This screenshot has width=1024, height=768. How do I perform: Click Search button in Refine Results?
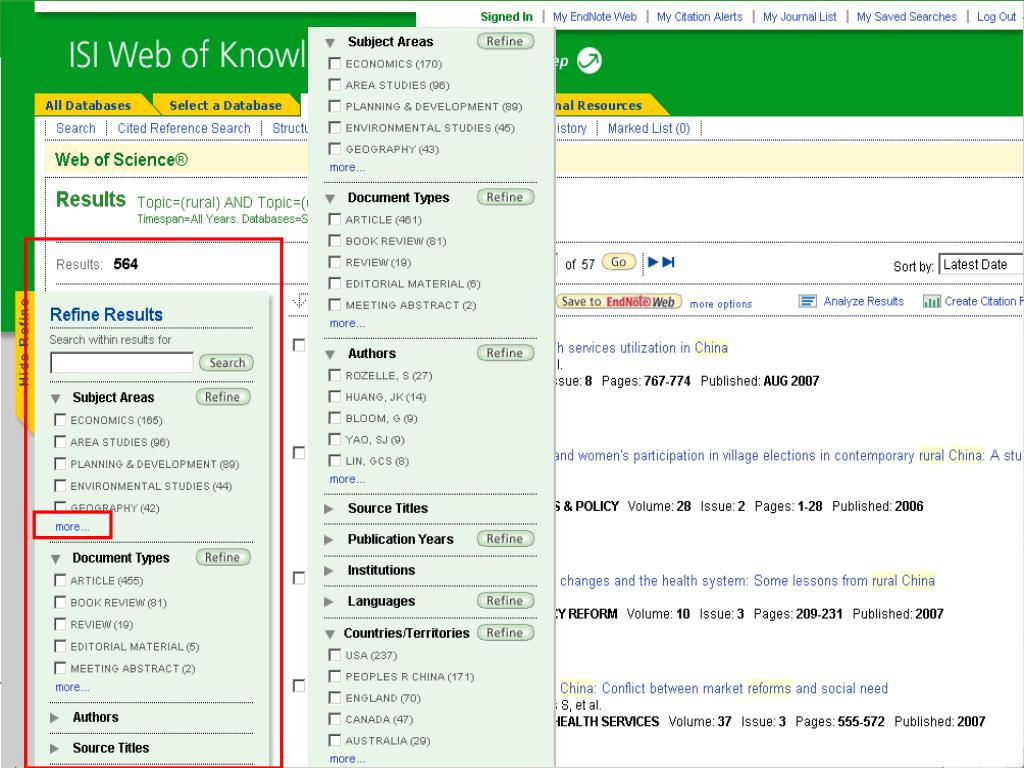(227, 362)
